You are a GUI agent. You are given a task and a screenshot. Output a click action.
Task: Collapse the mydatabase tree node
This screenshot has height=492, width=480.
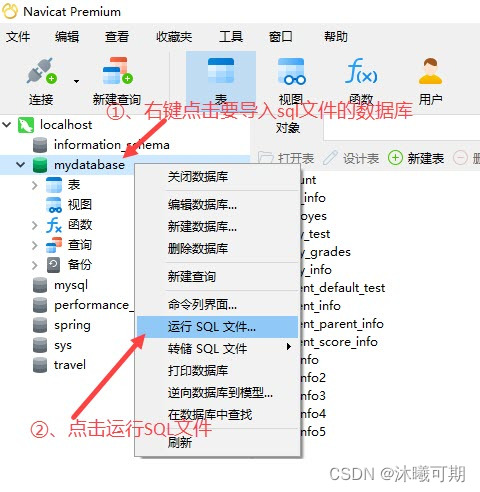click(21, 165)
